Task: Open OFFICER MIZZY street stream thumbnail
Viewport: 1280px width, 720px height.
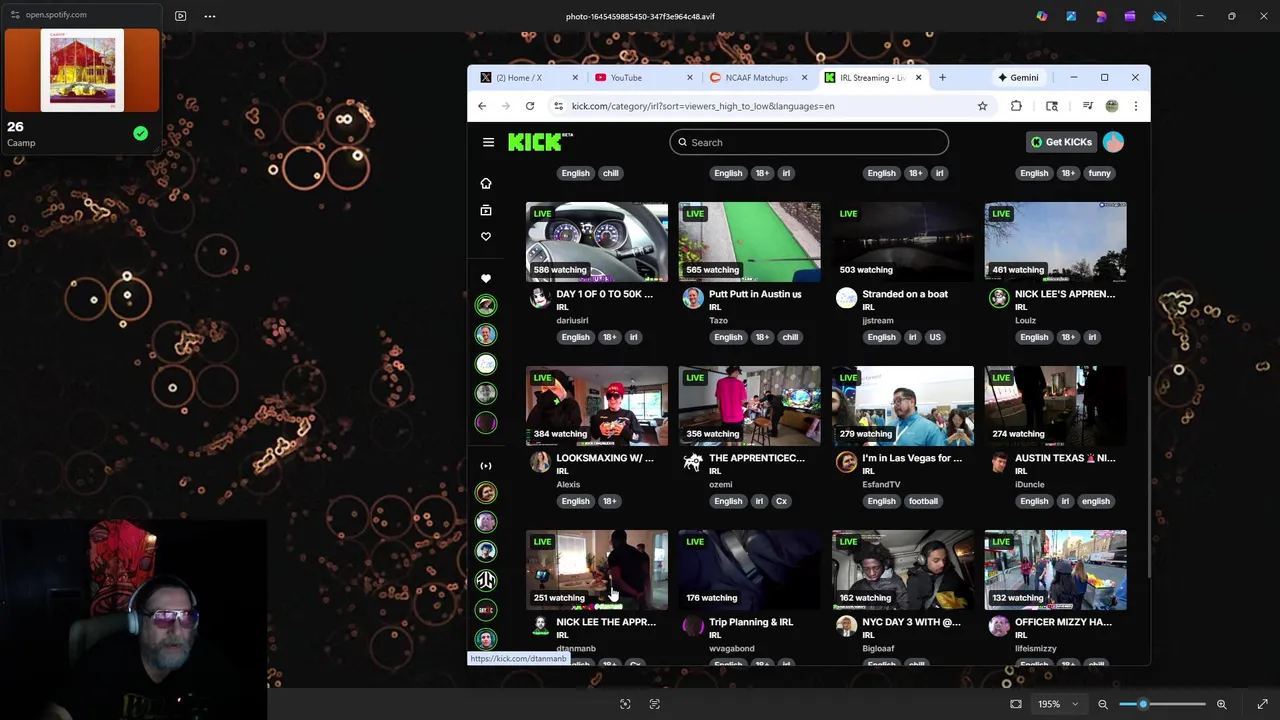Action: [1055, 570]
